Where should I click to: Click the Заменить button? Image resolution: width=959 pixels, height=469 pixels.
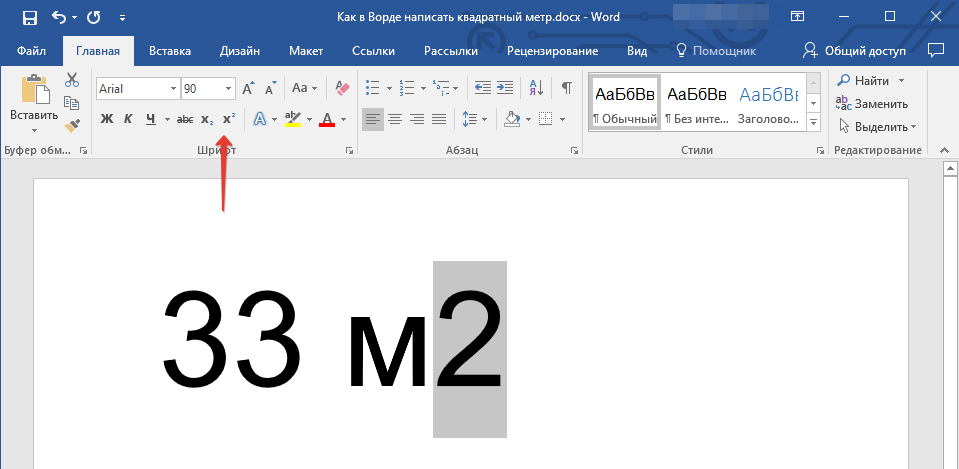coord(872,104)
